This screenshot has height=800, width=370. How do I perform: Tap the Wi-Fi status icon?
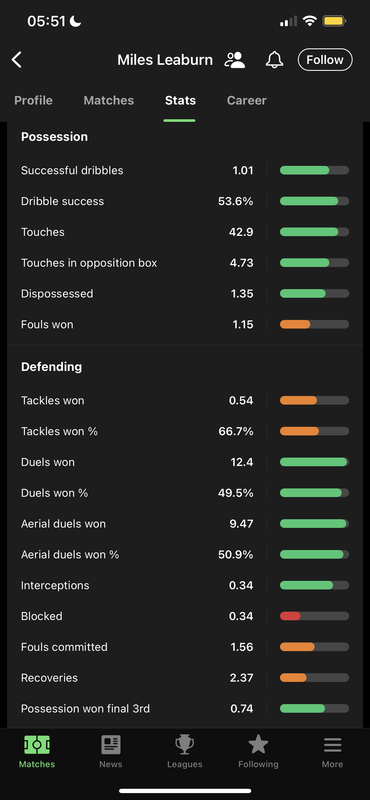(x=309, y=21)
